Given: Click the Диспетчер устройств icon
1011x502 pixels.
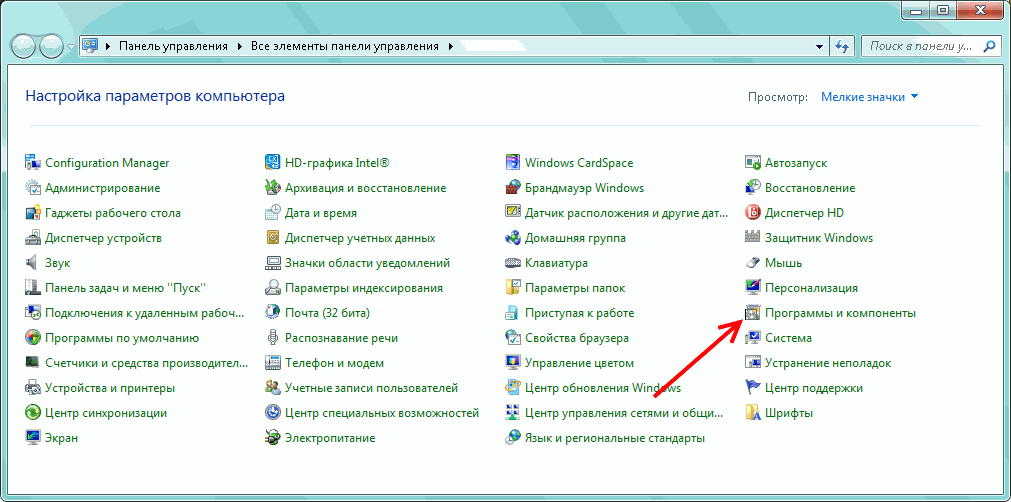Looking at the screenshot, I should click(x=33, y=238).
